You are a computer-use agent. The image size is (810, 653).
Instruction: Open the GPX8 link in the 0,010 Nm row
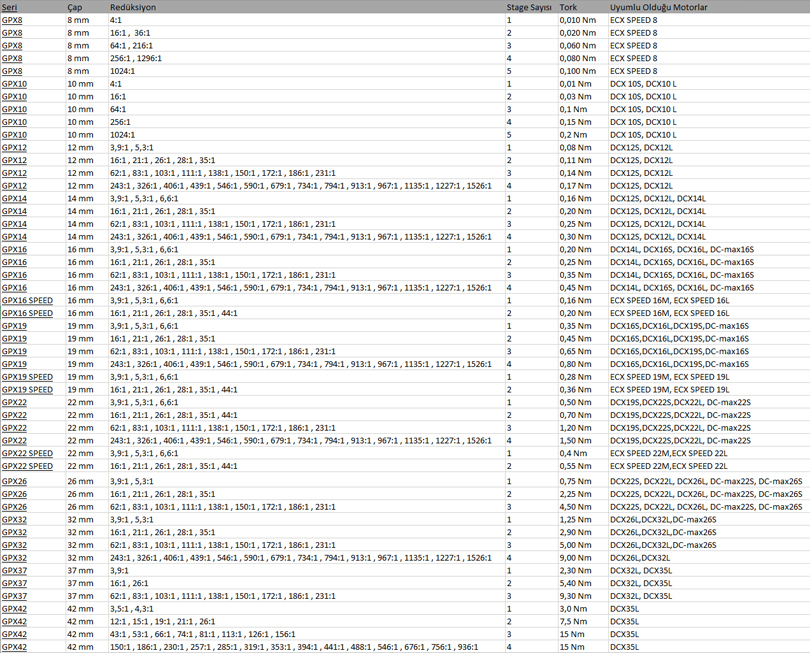tap(12, 20)
